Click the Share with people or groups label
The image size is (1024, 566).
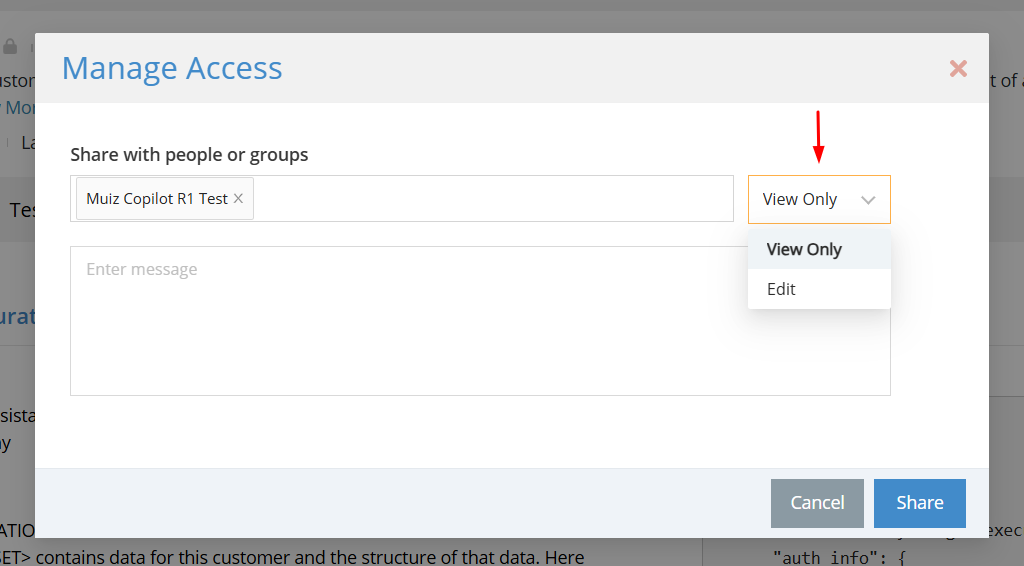[x=189, y=155]
